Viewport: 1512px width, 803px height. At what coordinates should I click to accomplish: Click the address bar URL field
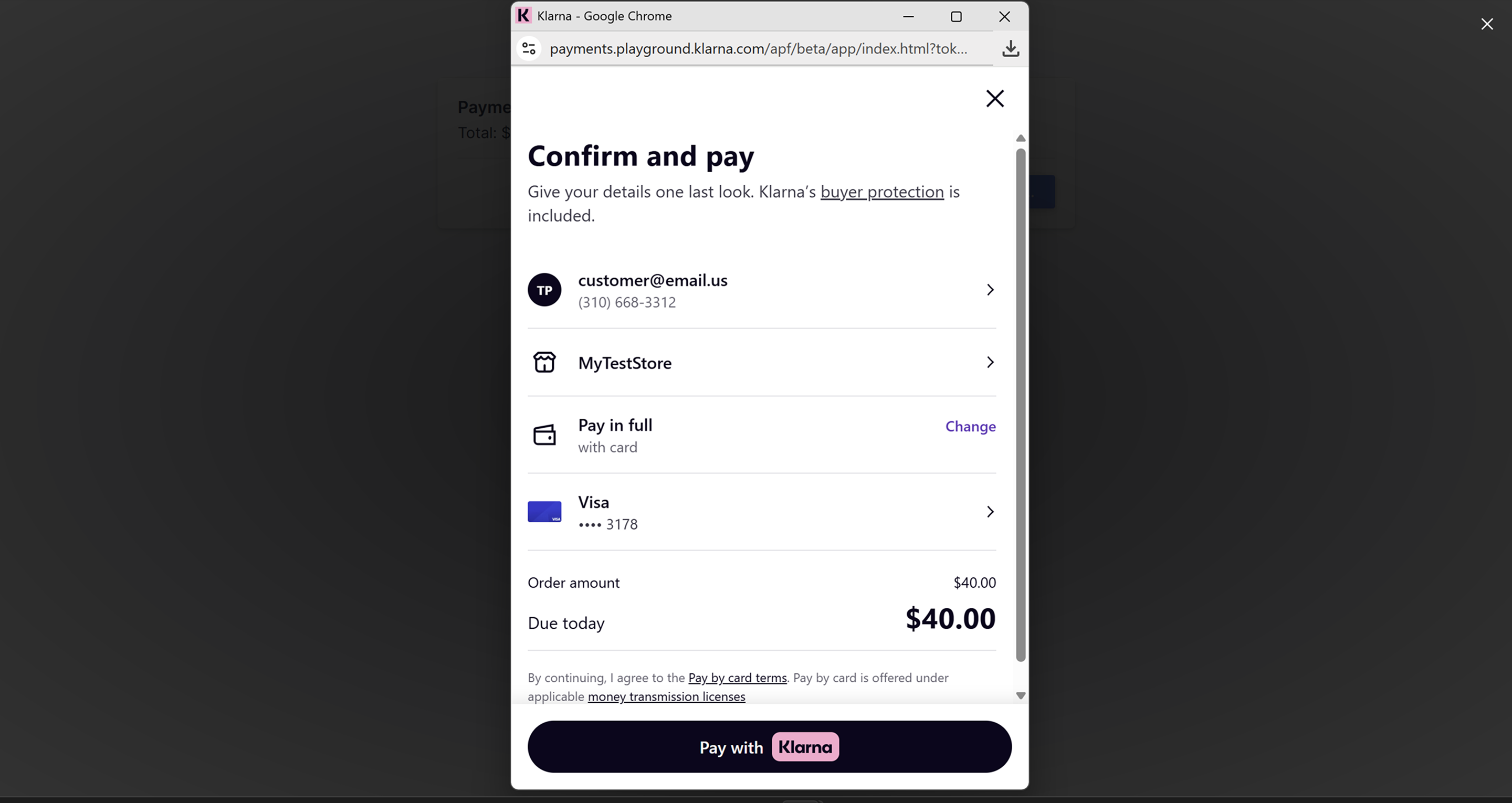758,49
